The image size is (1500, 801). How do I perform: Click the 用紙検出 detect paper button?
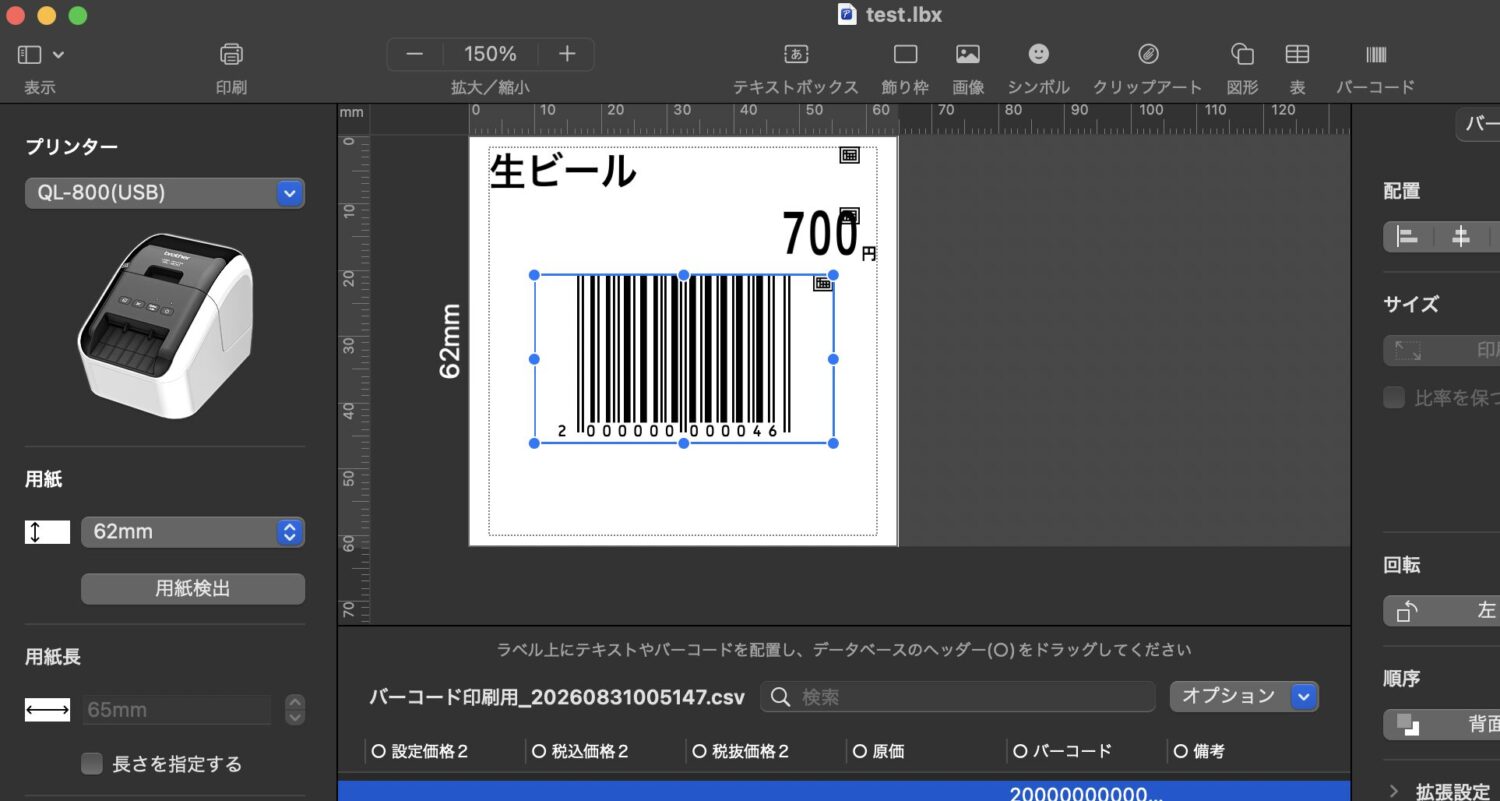click(x=193, y=589)
